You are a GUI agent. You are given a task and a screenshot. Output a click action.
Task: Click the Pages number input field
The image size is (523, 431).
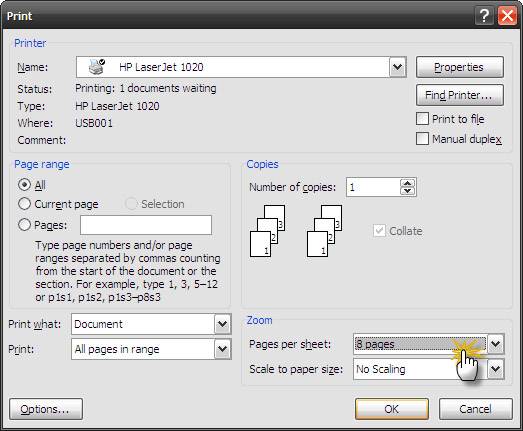coord(146,225)
